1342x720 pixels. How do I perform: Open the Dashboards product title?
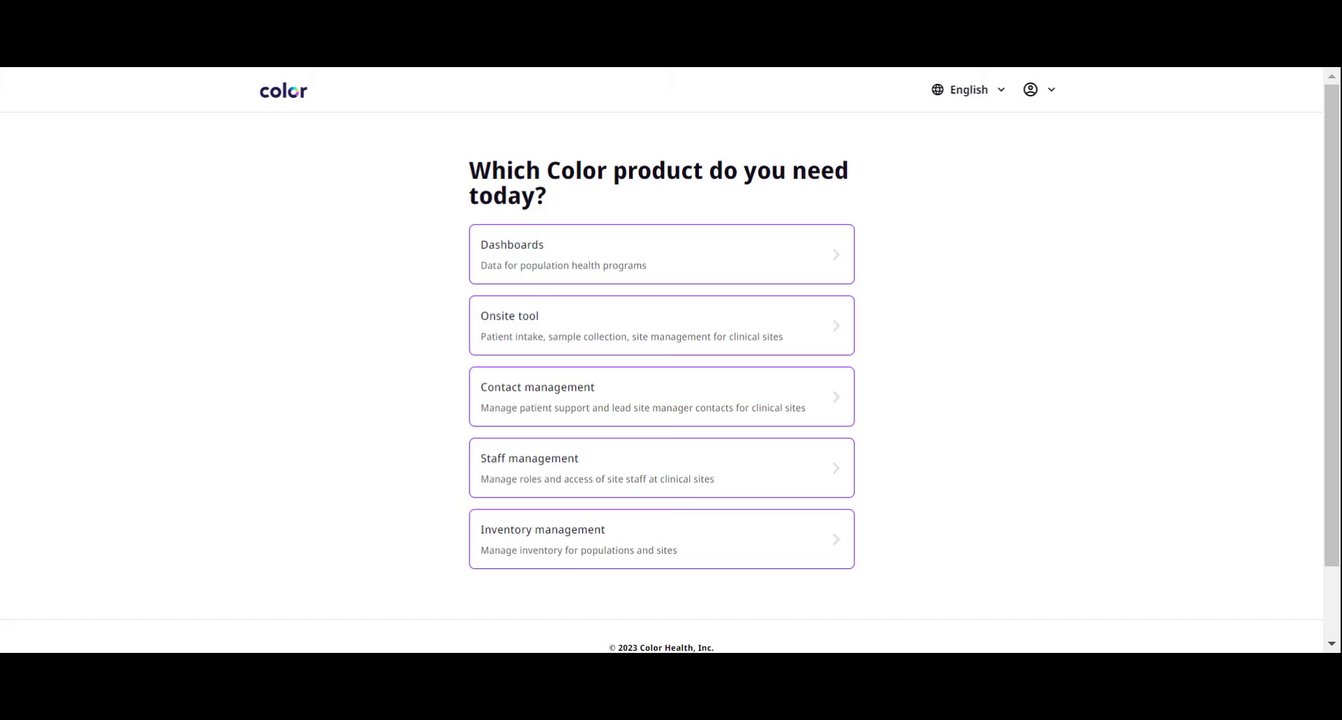point(512,245)
